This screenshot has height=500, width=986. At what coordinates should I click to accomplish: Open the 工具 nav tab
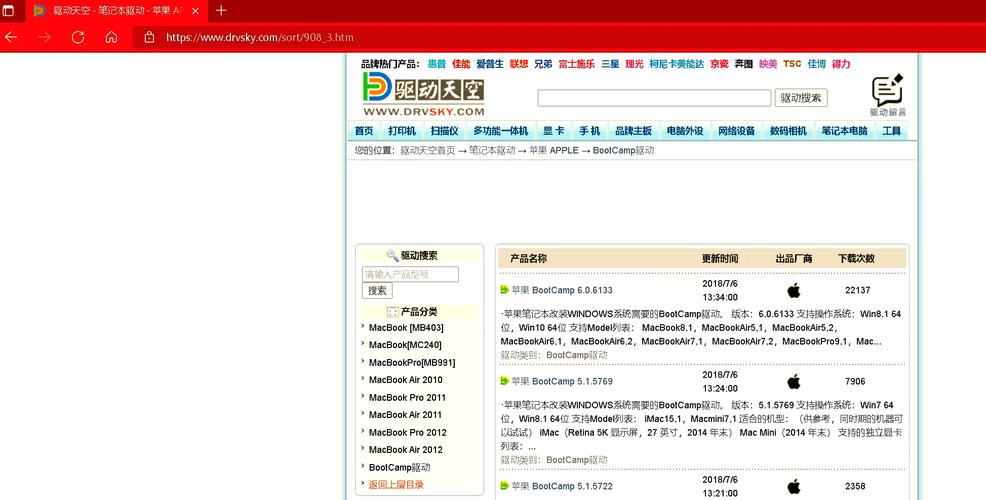click(x=892, y=131)
